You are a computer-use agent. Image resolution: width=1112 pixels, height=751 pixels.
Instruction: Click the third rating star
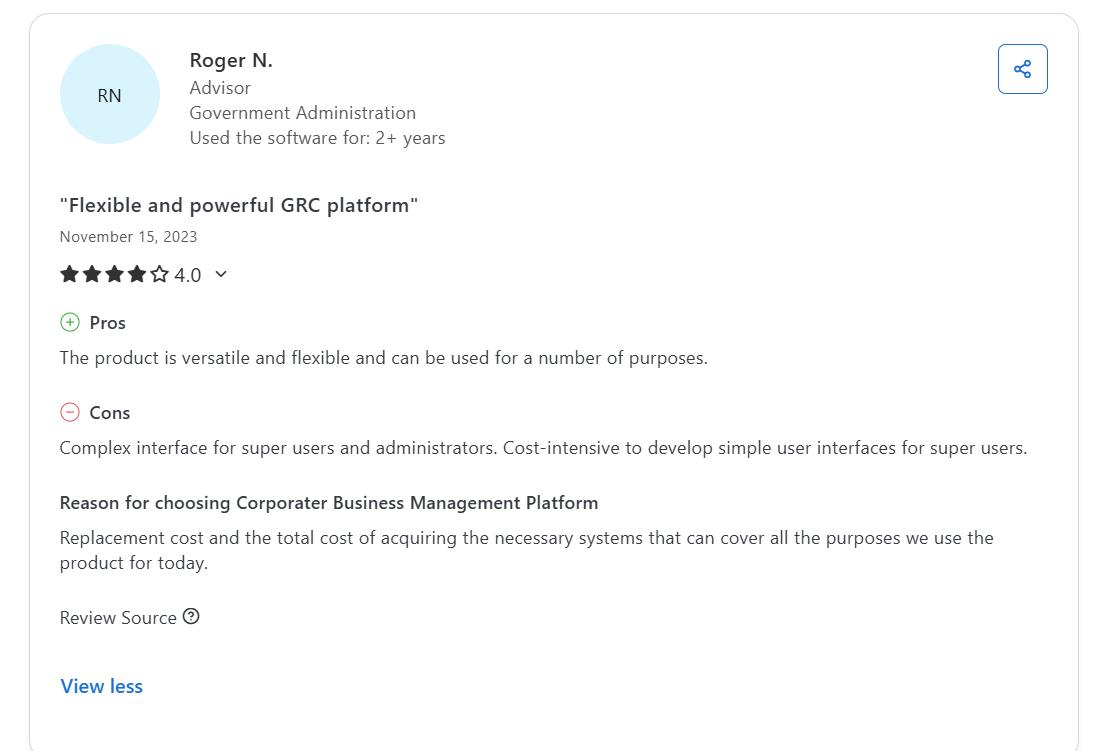click(114, 274)
